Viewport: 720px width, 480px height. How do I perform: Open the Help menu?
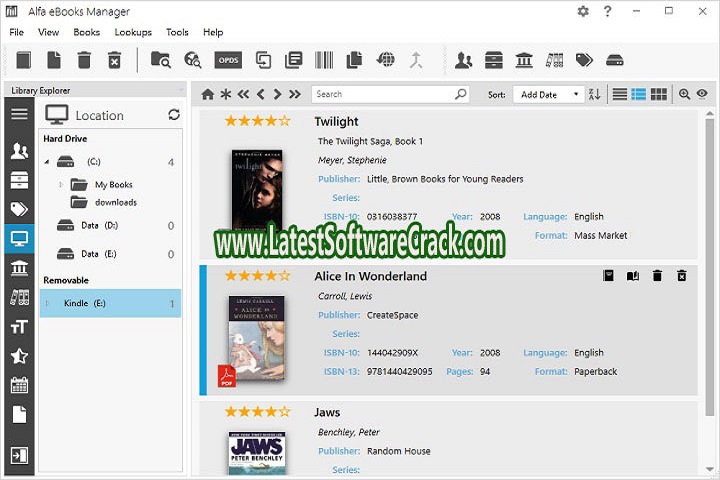[x=213, y=32]
